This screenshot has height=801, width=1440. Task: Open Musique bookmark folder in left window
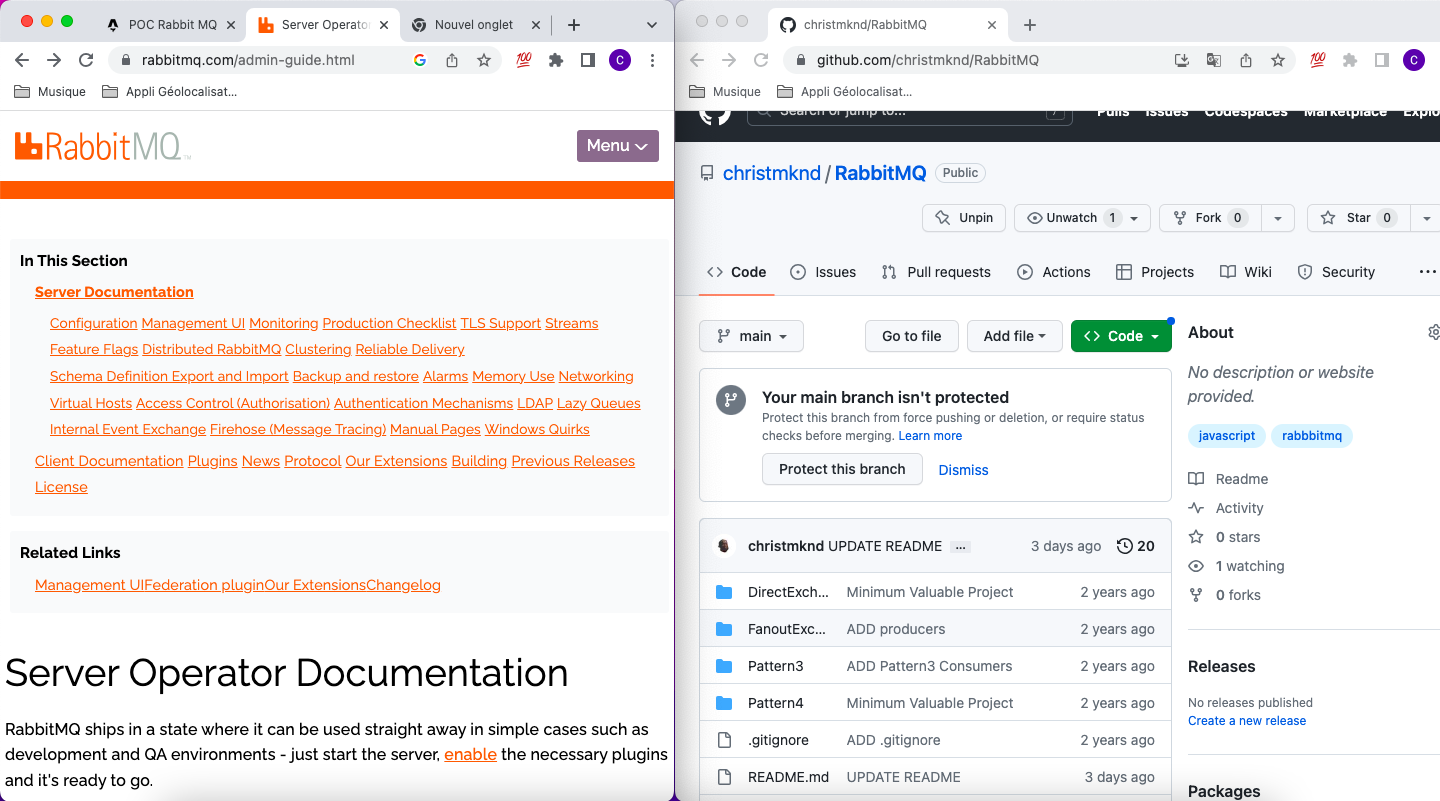[50, 92]
